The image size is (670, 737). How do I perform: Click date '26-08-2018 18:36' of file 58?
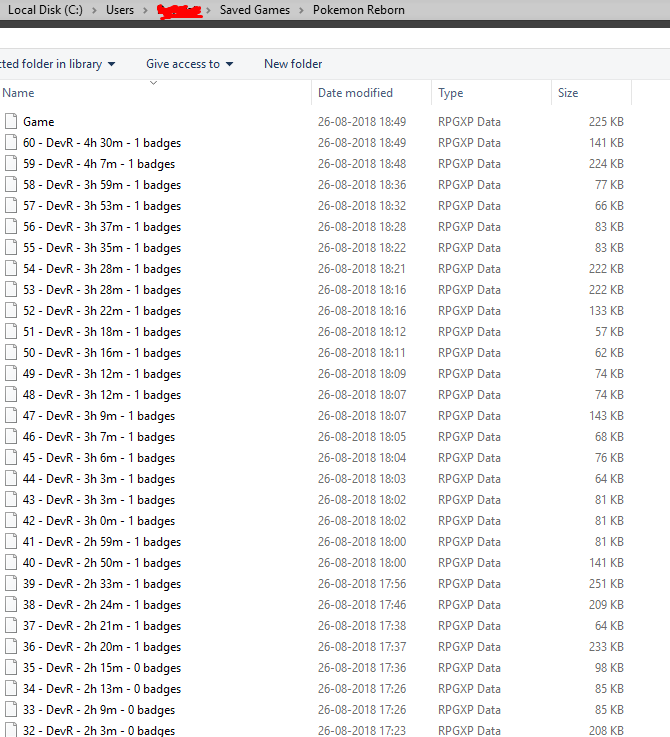click(x=362, y=184)
